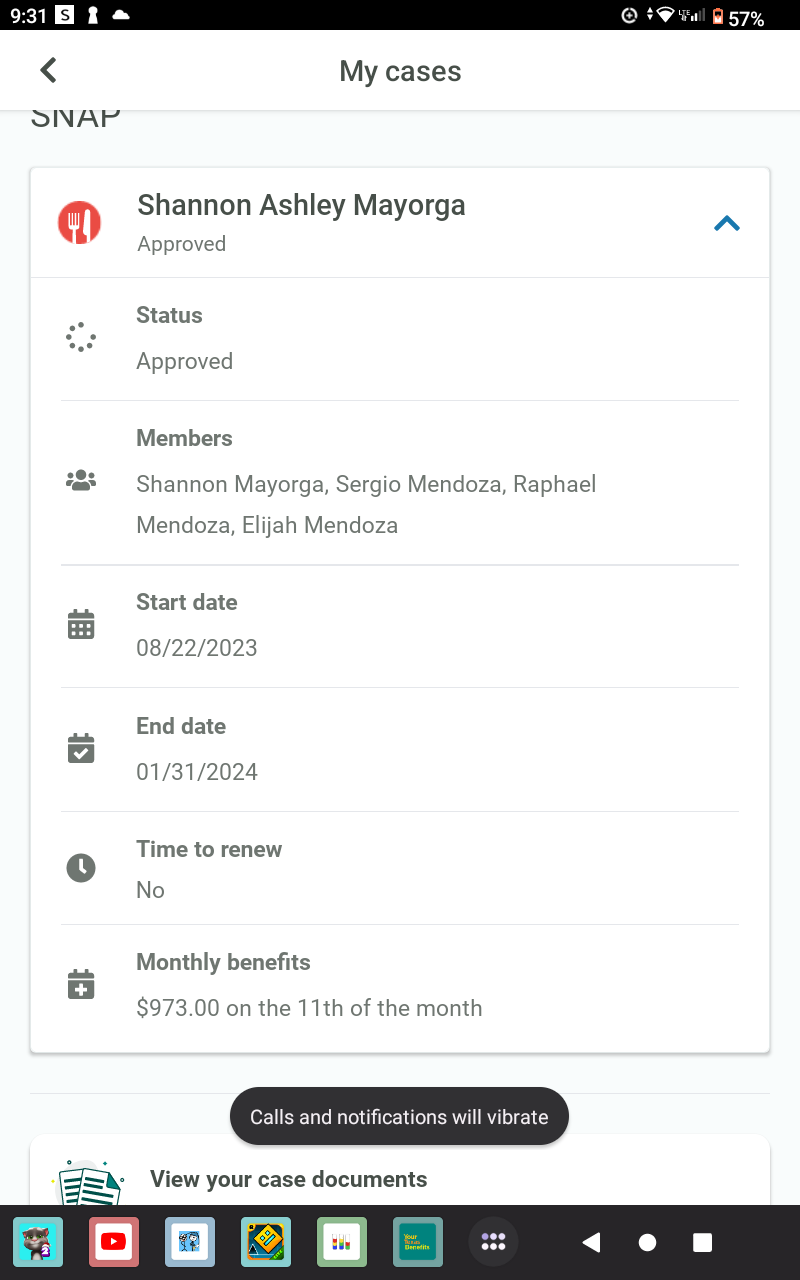Open recent apps with the square button

coord(703,1242)
